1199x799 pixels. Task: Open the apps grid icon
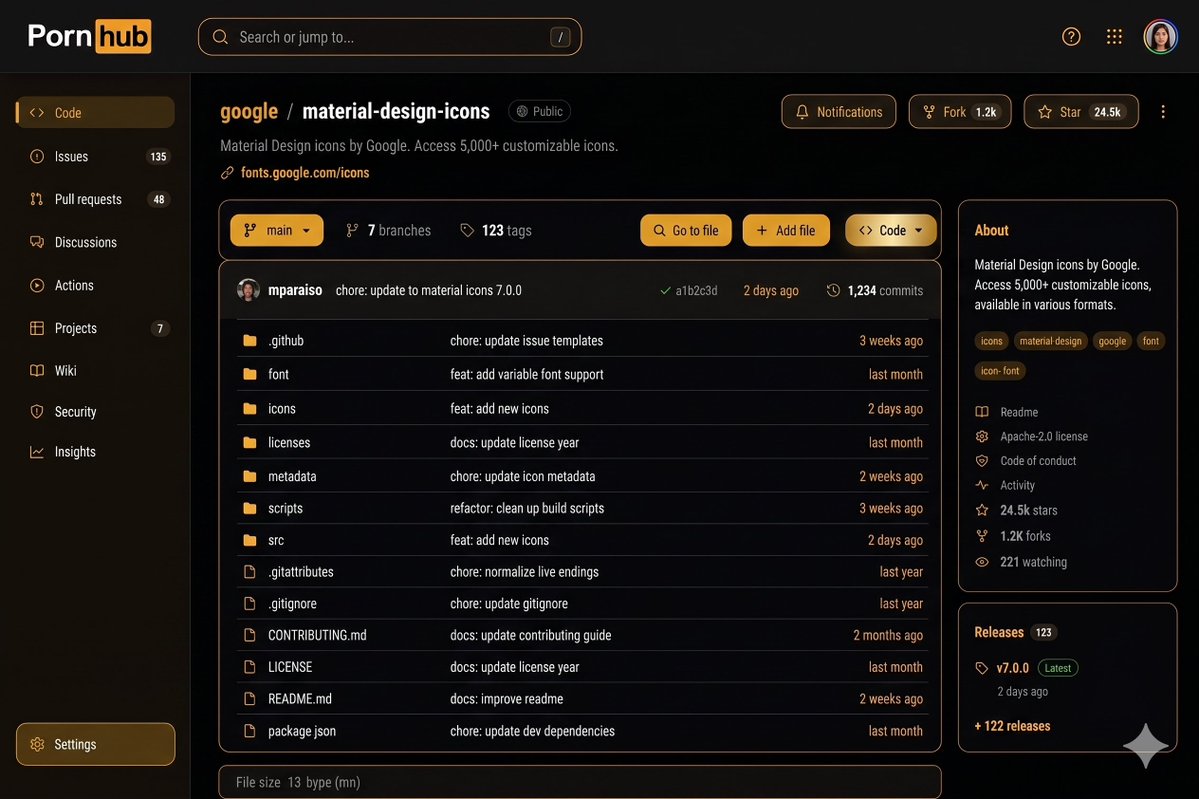(x=1114, y=37)
